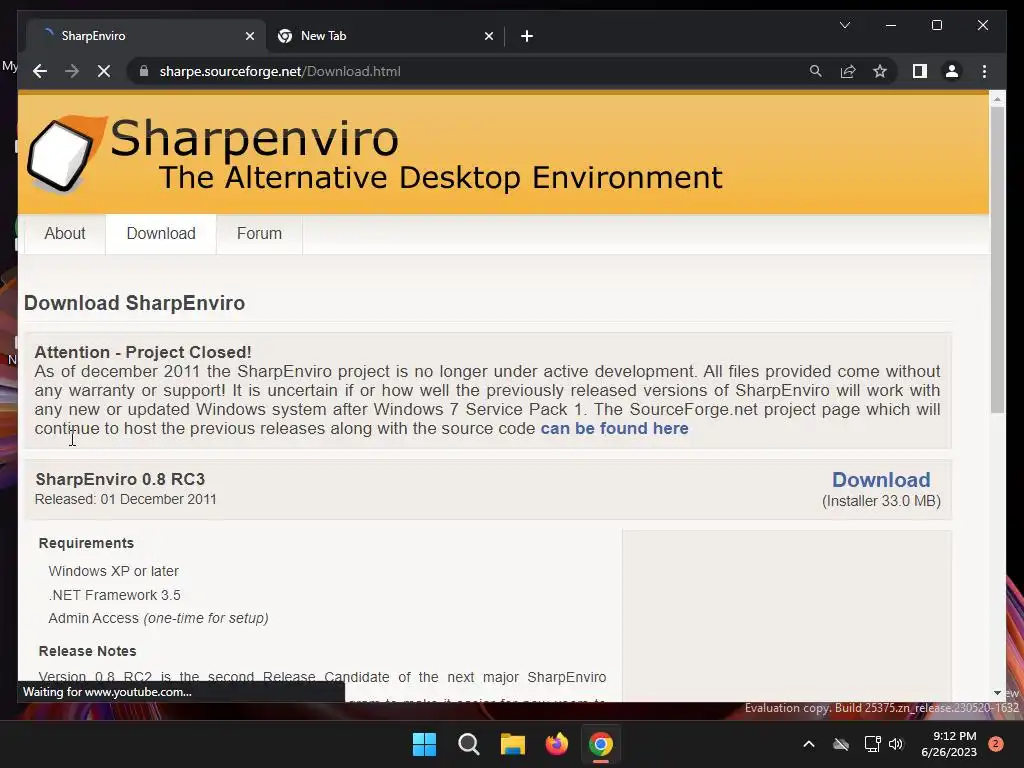Viewport: 1024px width, 768px height.
Task: Click 'Windows XP or later' requirement
Action: pos(114,571)
